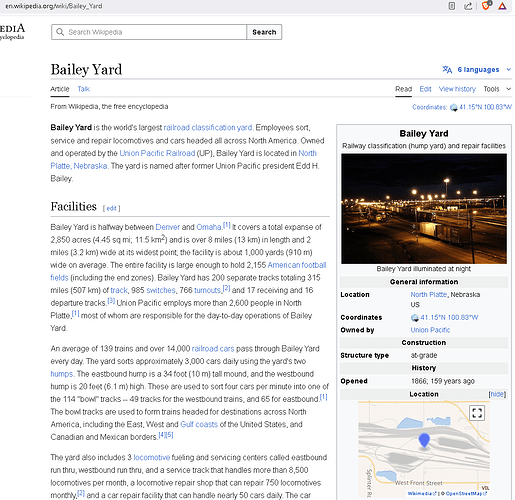
Task: Hide the Location map section
Action: click(x=497, y=394)
